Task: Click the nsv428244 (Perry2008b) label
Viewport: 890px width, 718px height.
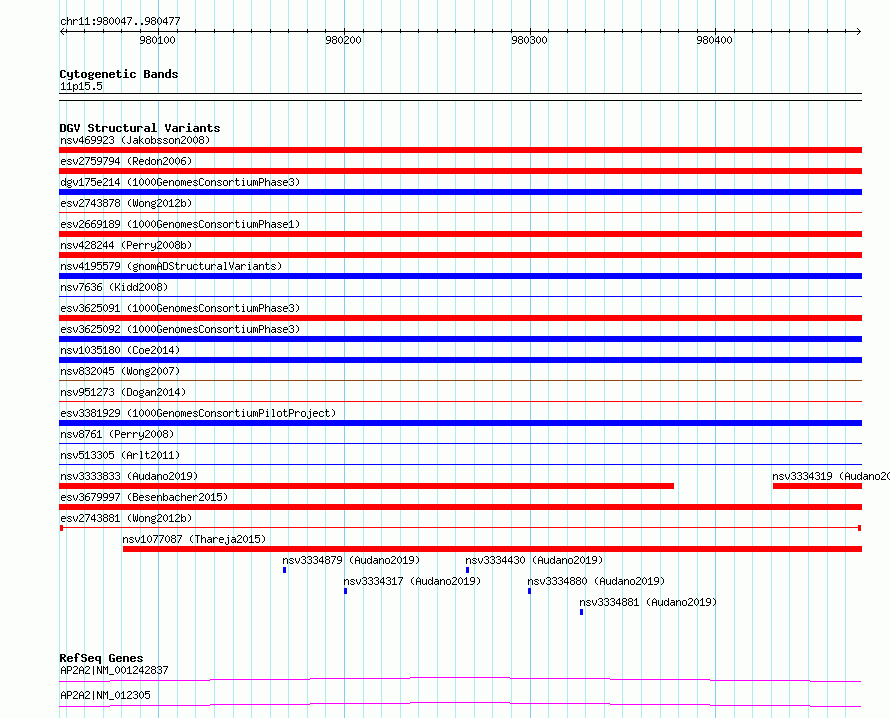Action: tap(126, 245)
